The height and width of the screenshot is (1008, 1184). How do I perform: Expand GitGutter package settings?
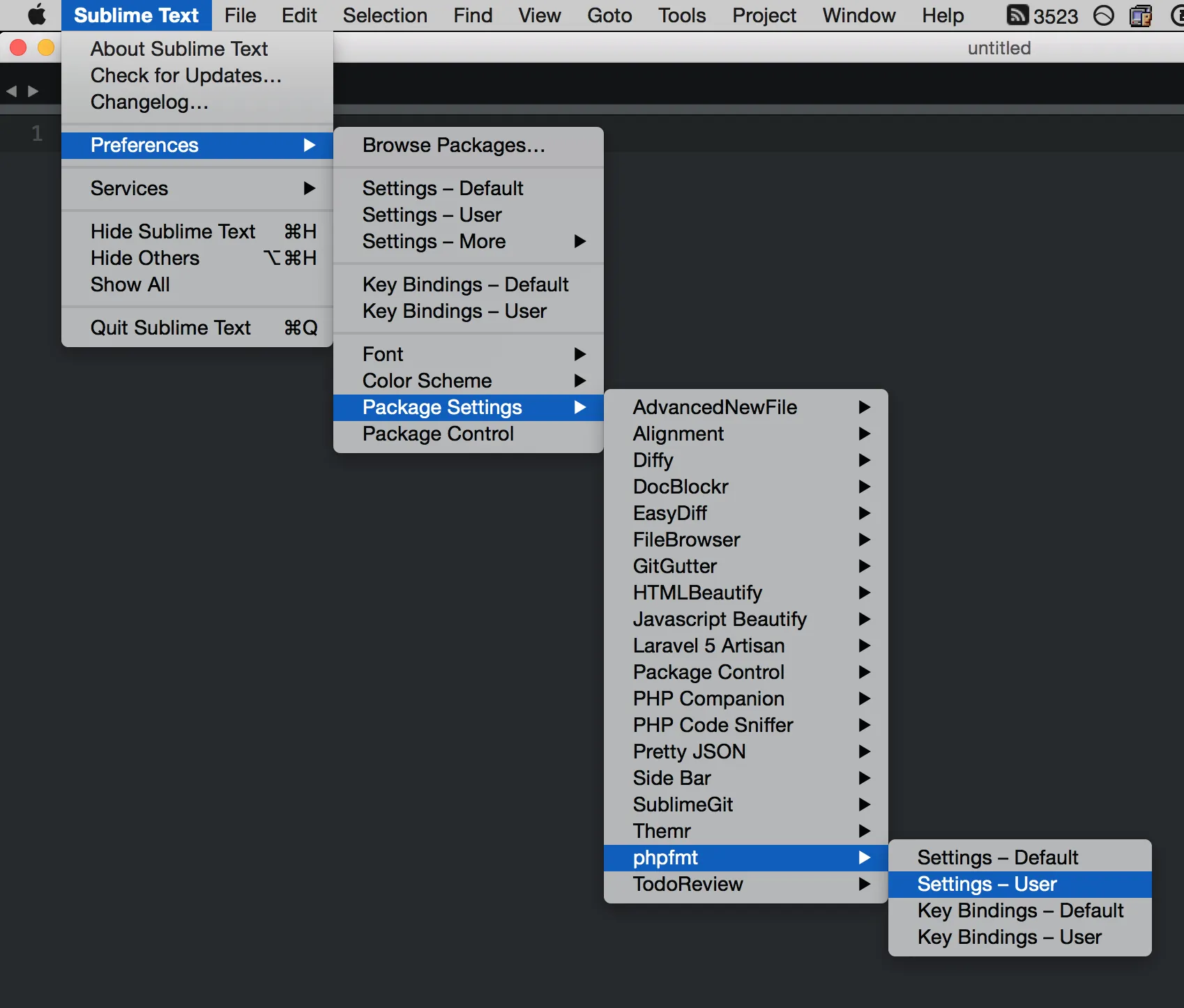(746, 566)
